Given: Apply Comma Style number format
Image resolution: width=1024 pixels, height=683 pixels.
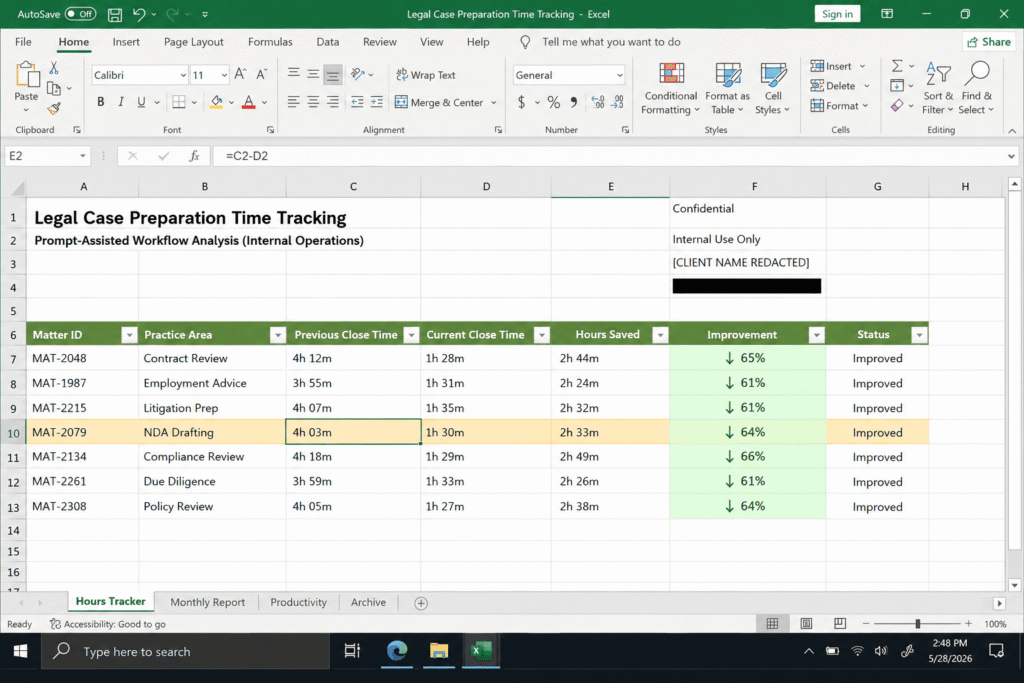Looking at the screenshot, I should 573,102.
